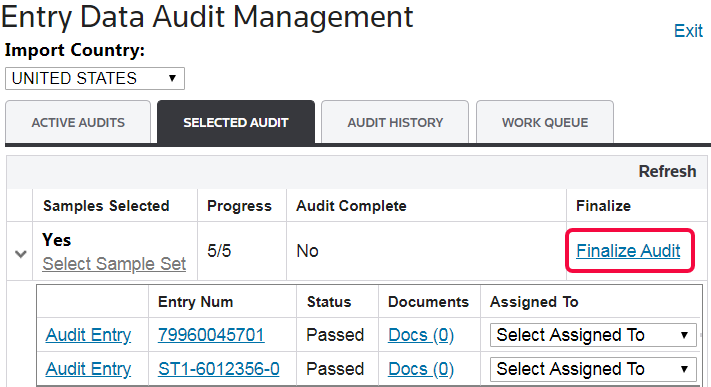Open the Audit History tab
711x387 pixels.
395,122
